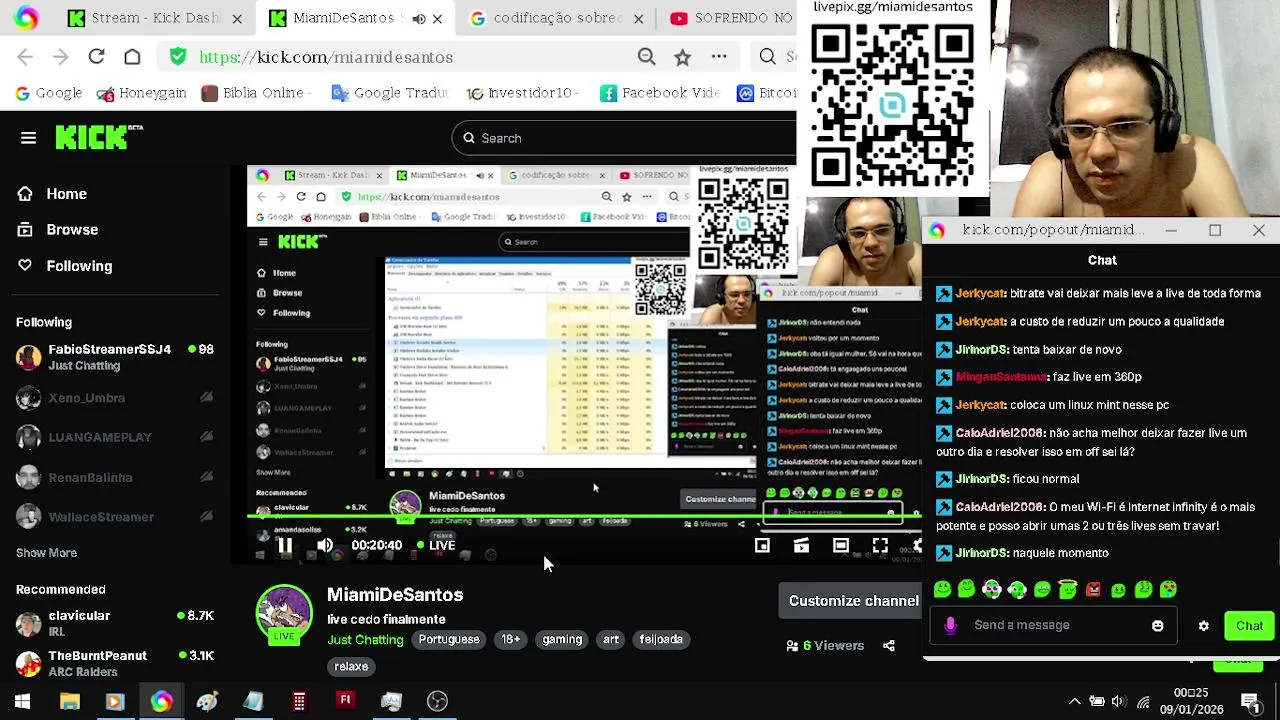The height and width of the screenshot is (720, 1280).
Task: Bookmark this page with the star icon
Action: [682, 57]
